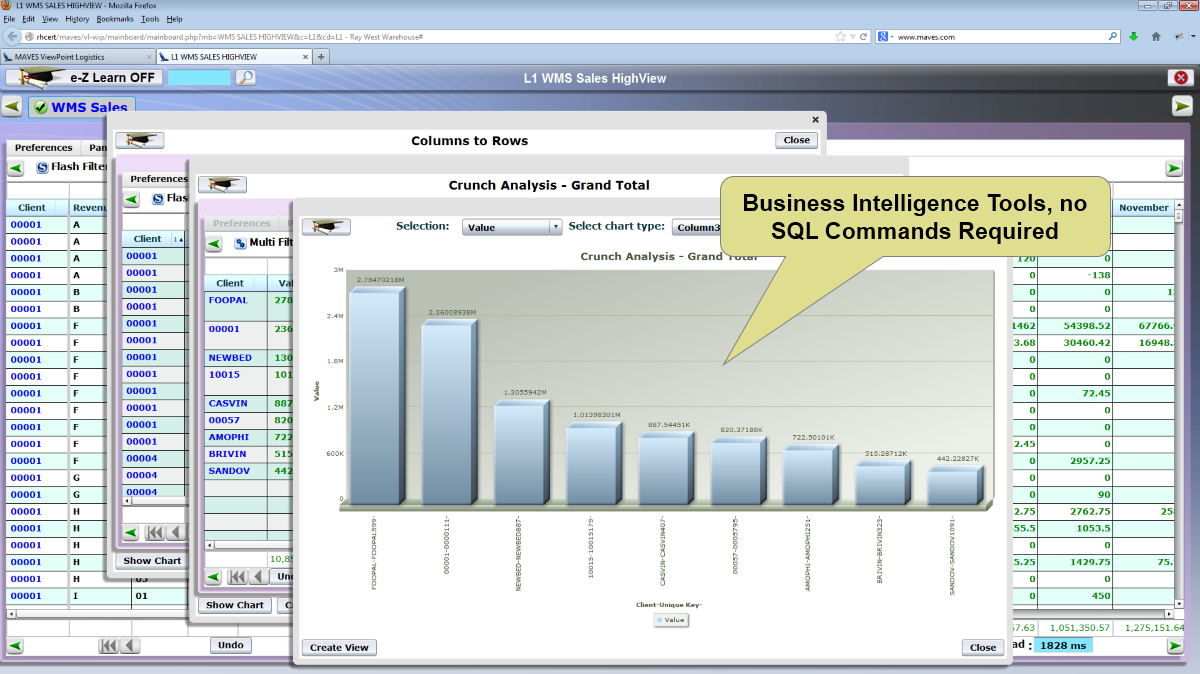1200x674 pixels.
Task: Click the 00001 bar in the chart
Action: tap(449, 413)
